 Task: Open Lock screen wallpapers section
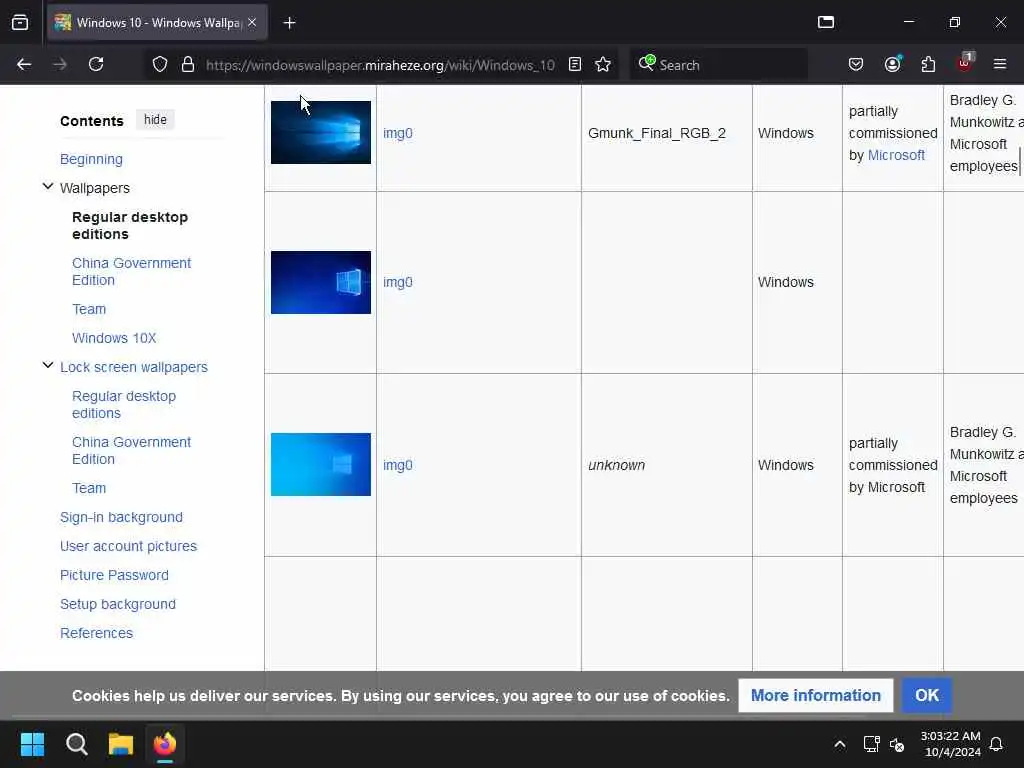[134, 367]
